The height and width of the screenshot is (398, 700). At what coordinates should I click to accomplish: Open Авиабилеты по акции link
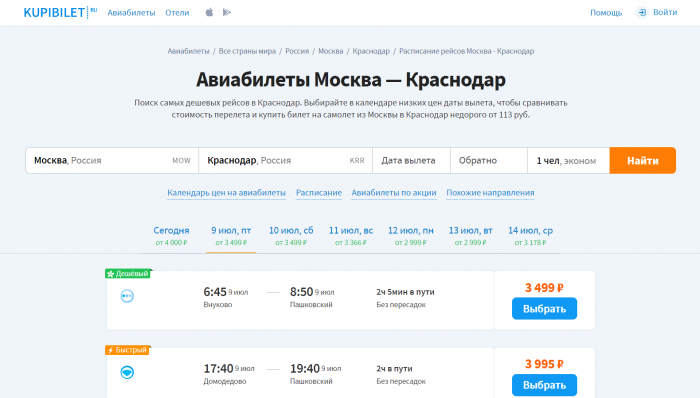pyautogui.click(x=394, y=193)
